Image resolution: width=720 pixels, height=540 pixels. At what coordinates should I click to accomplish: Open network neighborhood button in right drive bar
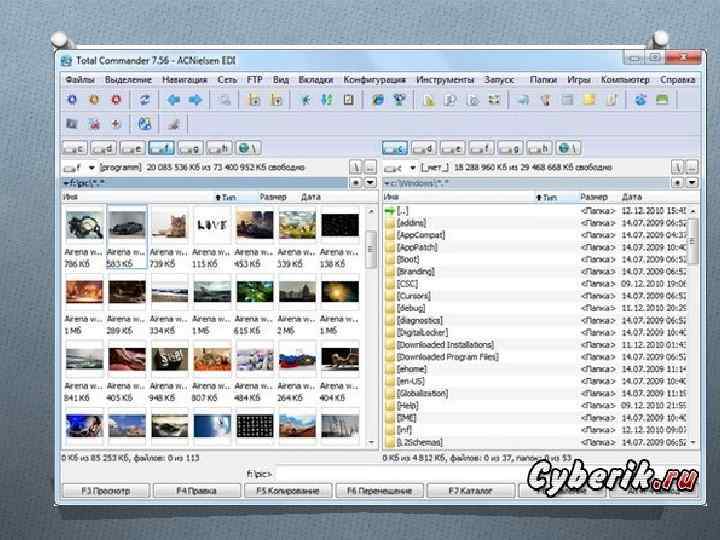(568, 148)
